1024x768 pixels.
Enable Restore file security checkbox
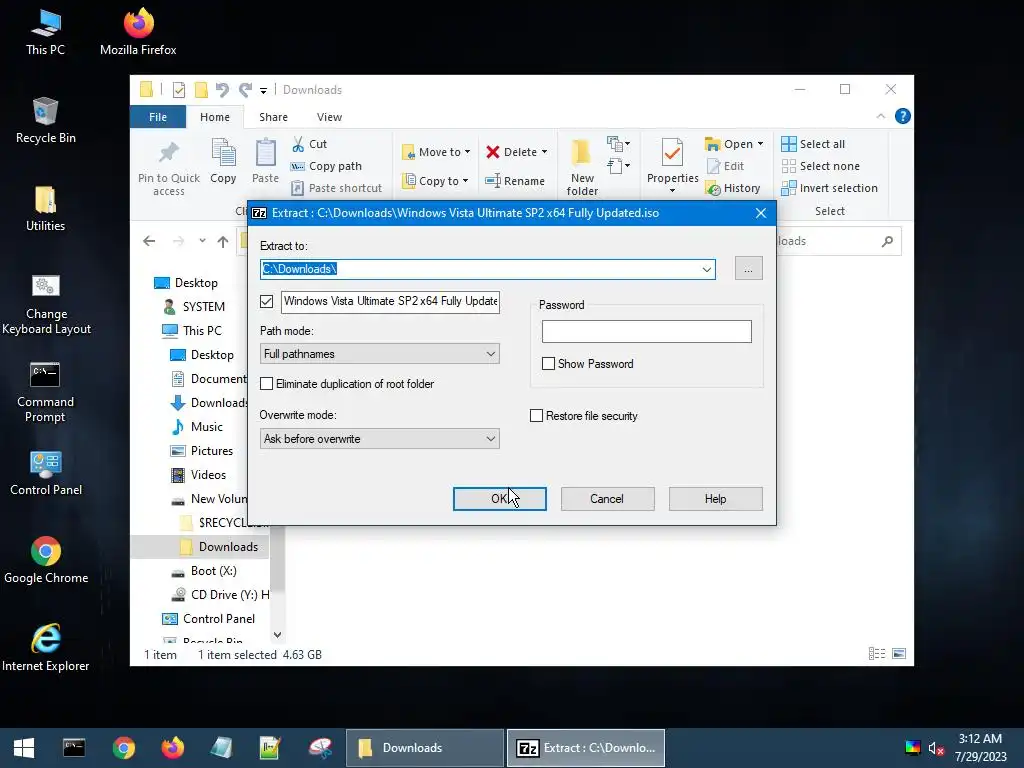pyautogui.click(x=536, y=416)
